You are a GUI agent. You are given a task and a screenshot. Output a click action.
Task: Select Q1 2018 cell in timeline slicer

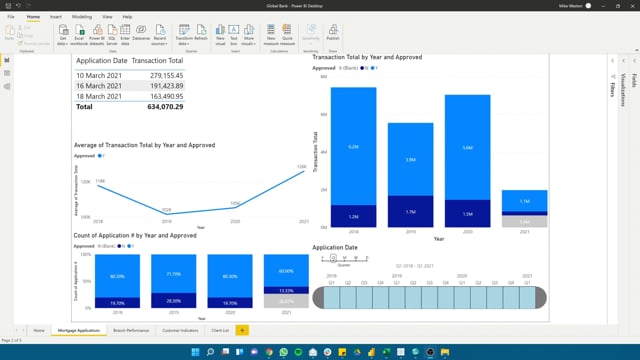pyautogui.click(x=331, y=297)
